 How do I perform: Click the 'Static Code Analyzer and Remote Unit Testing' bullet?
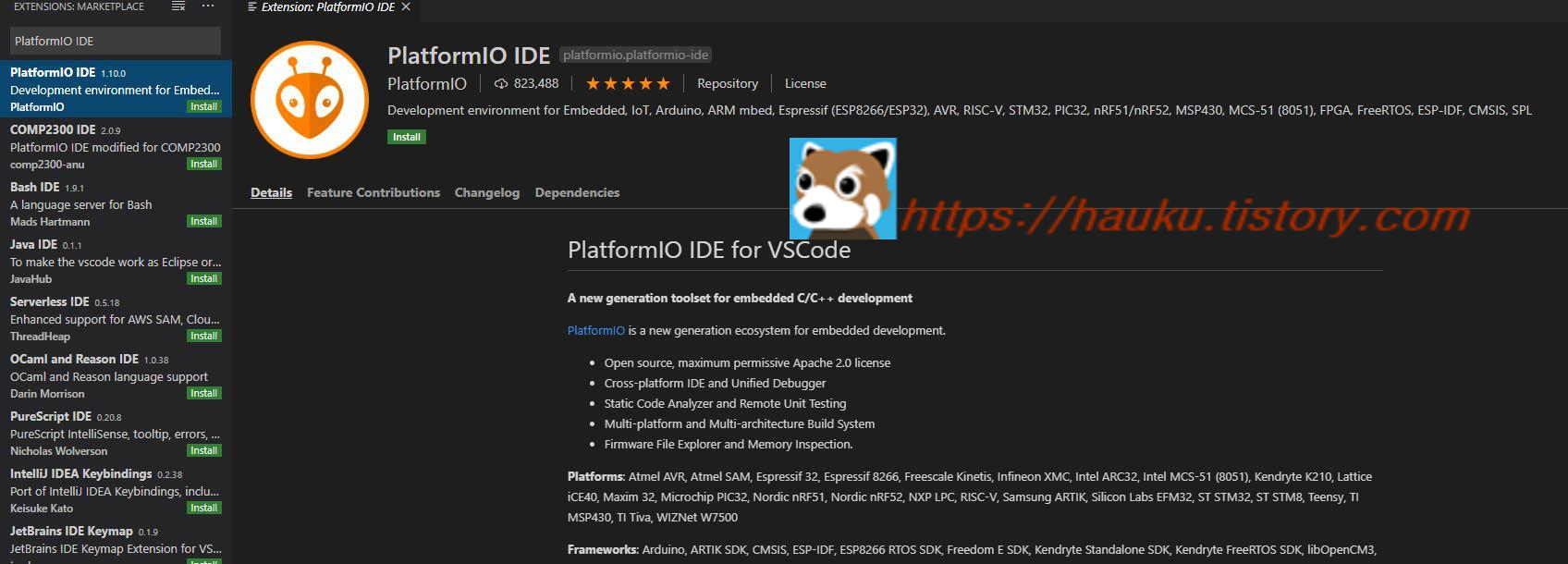(x=725, y=403)
